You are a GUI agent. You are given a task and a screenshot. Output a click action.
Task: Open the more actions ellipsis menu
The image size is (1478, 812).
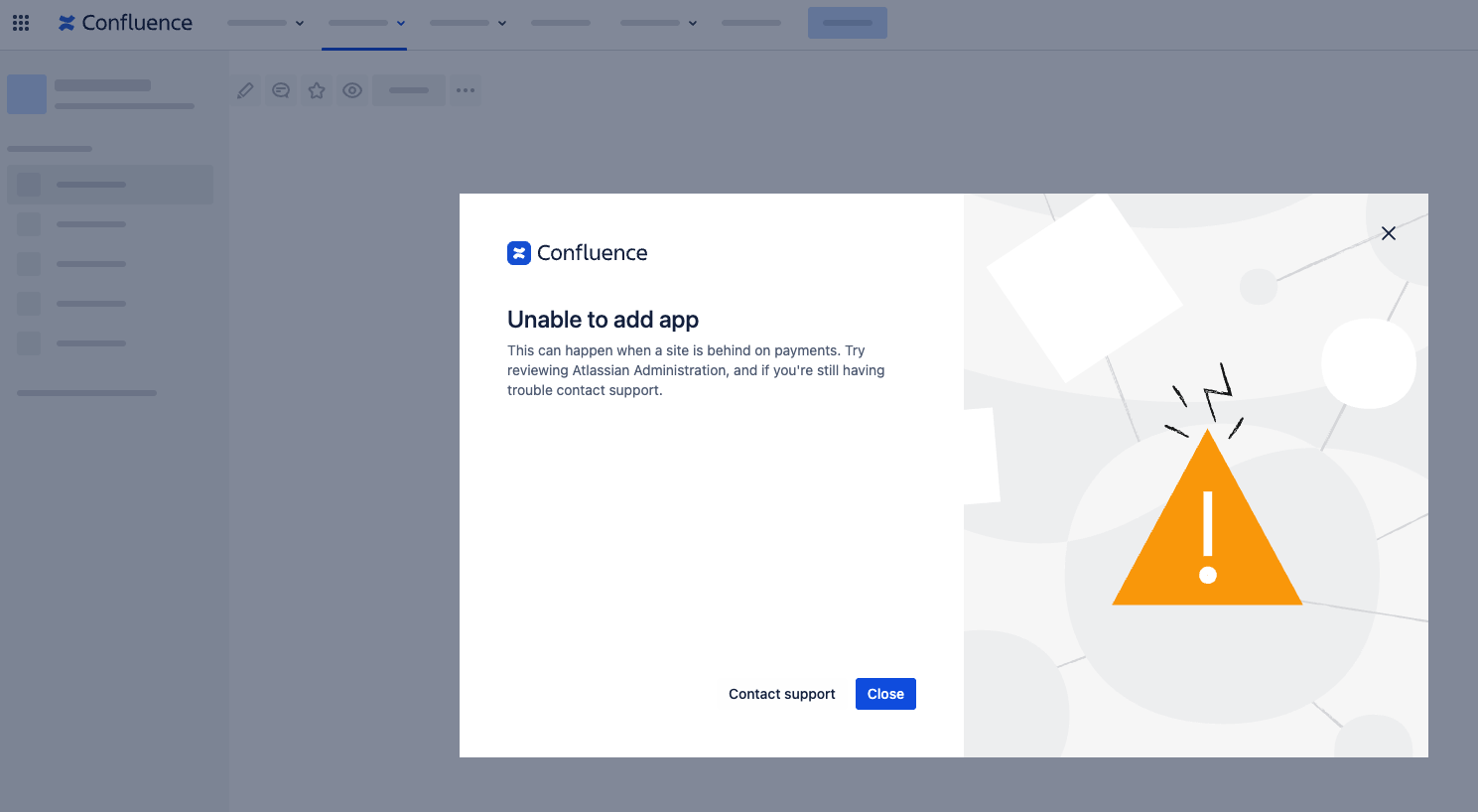[x=466, y=90]
